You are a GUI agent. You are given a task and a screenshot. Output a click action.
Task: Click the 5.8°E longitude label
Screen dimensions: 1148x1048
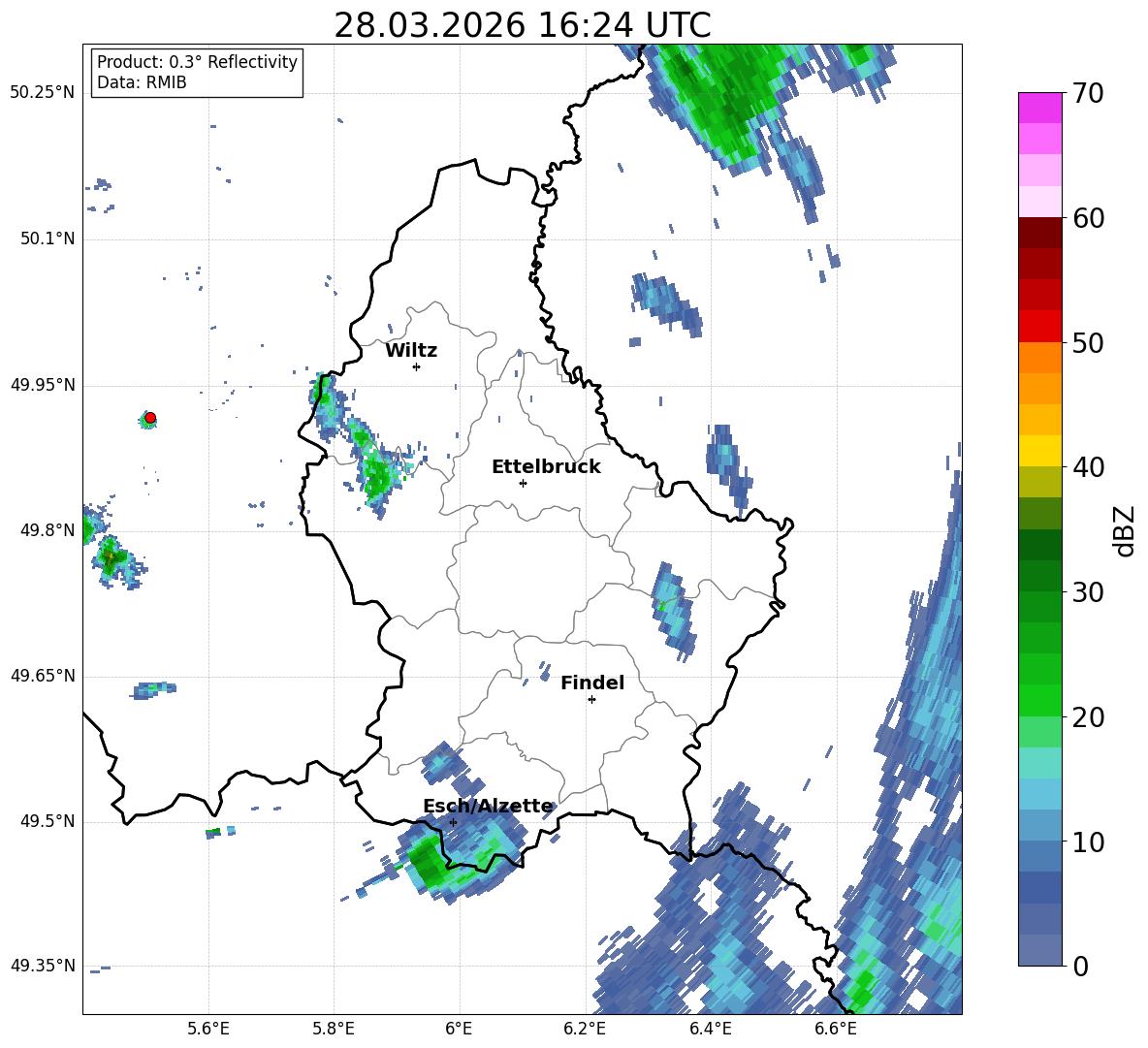[x=334, y=1029]
